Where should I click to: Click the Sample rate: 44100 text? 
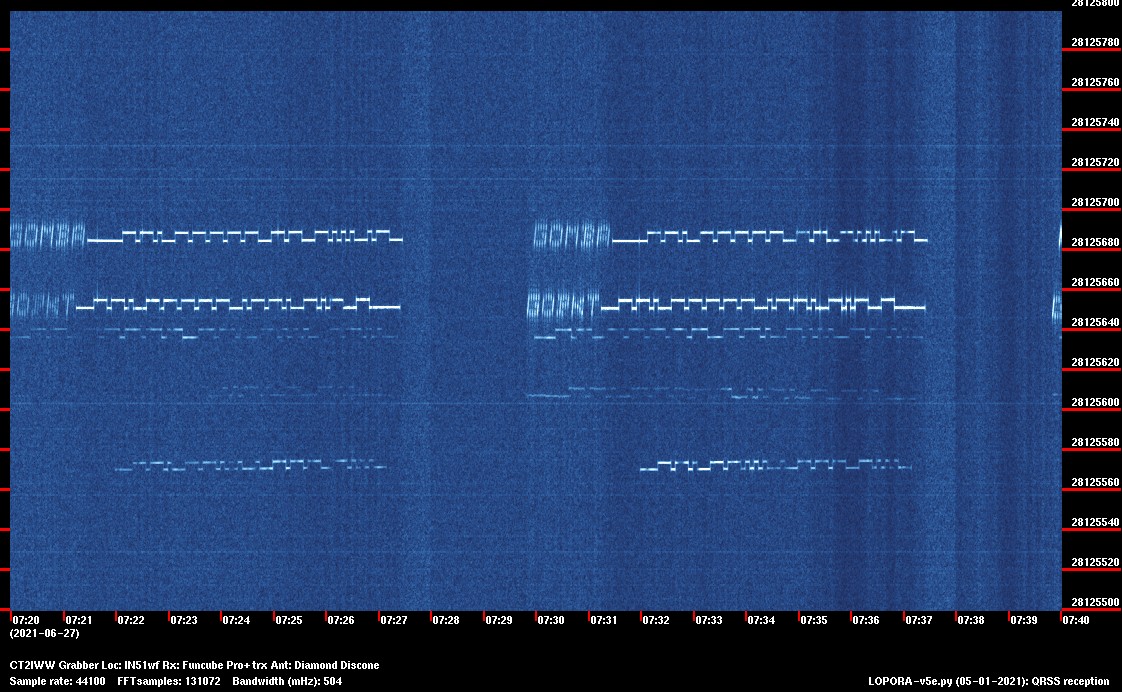[57, 682]
